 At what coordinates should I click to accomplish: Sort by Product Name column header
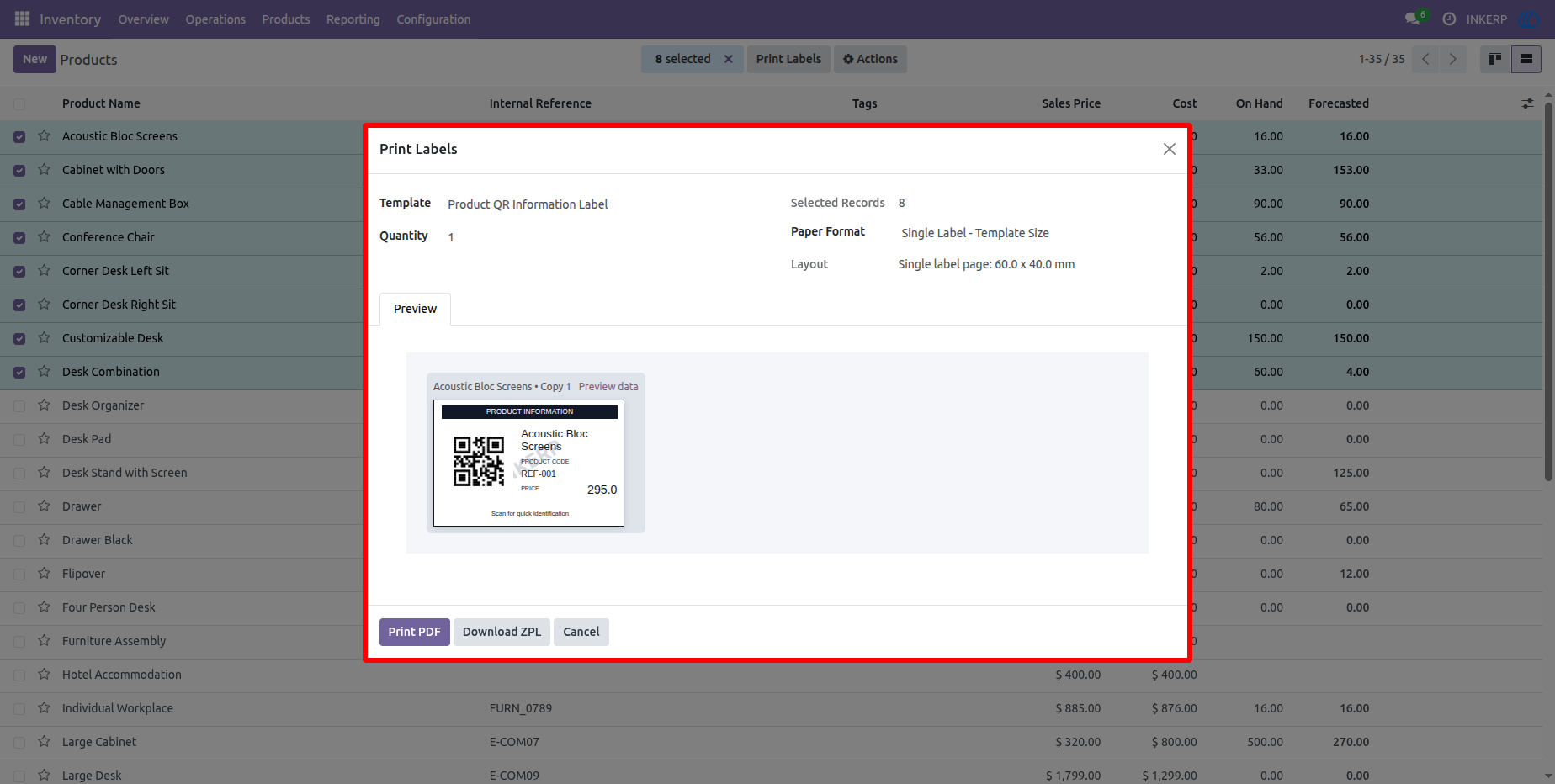[x=101, y=103]
